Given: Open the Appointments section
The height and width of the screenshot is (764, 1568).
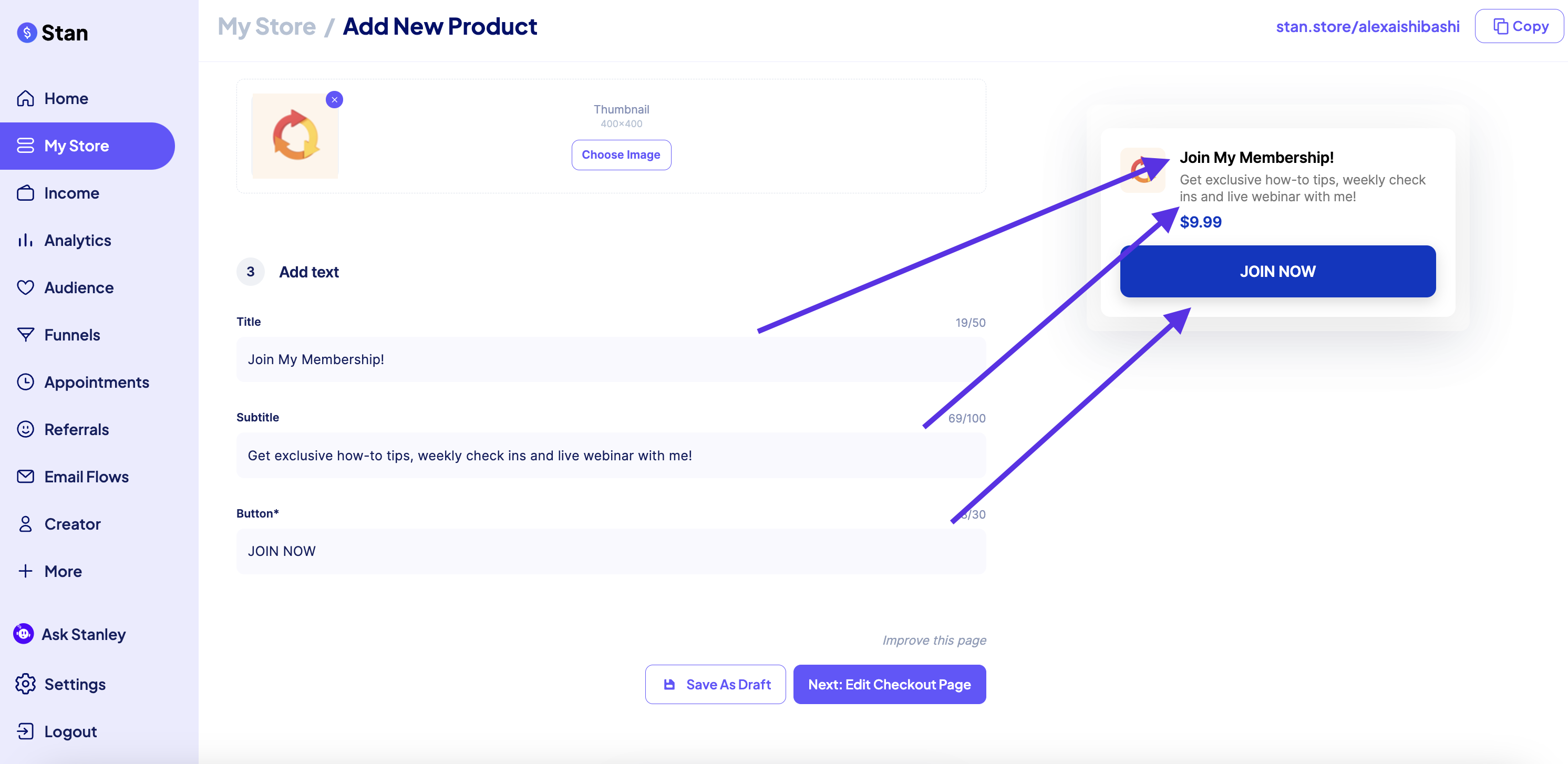Looking at the screenshot, I should (97, 381).
